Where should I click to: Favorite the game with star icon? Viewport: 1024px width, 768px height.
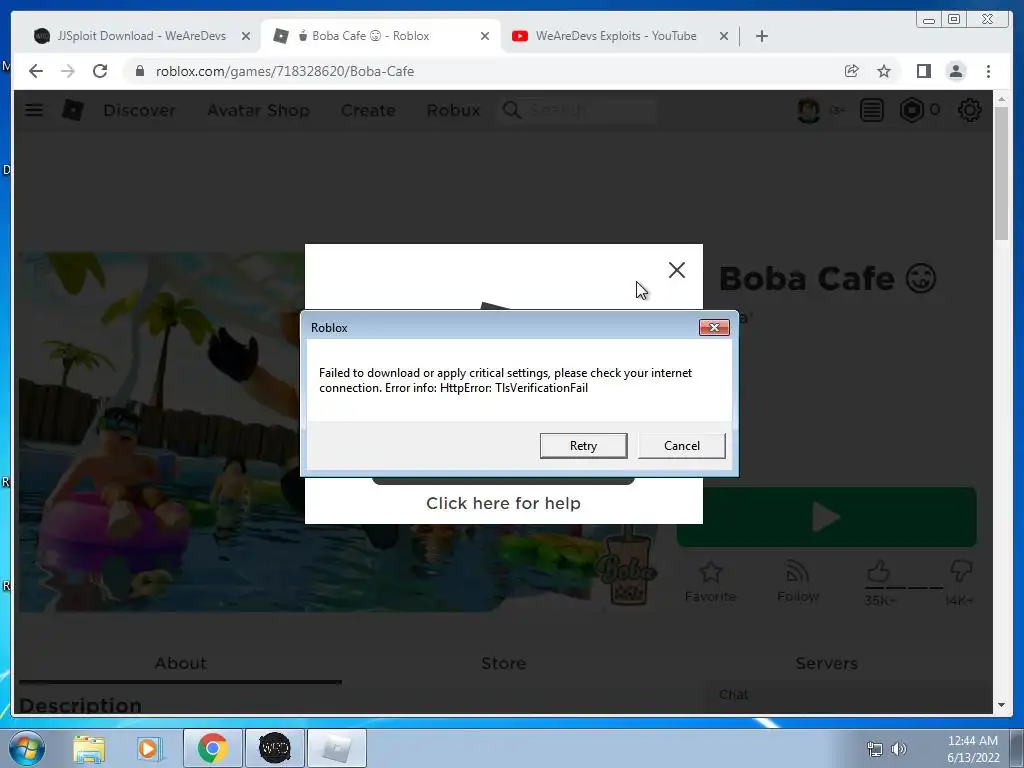711,581
